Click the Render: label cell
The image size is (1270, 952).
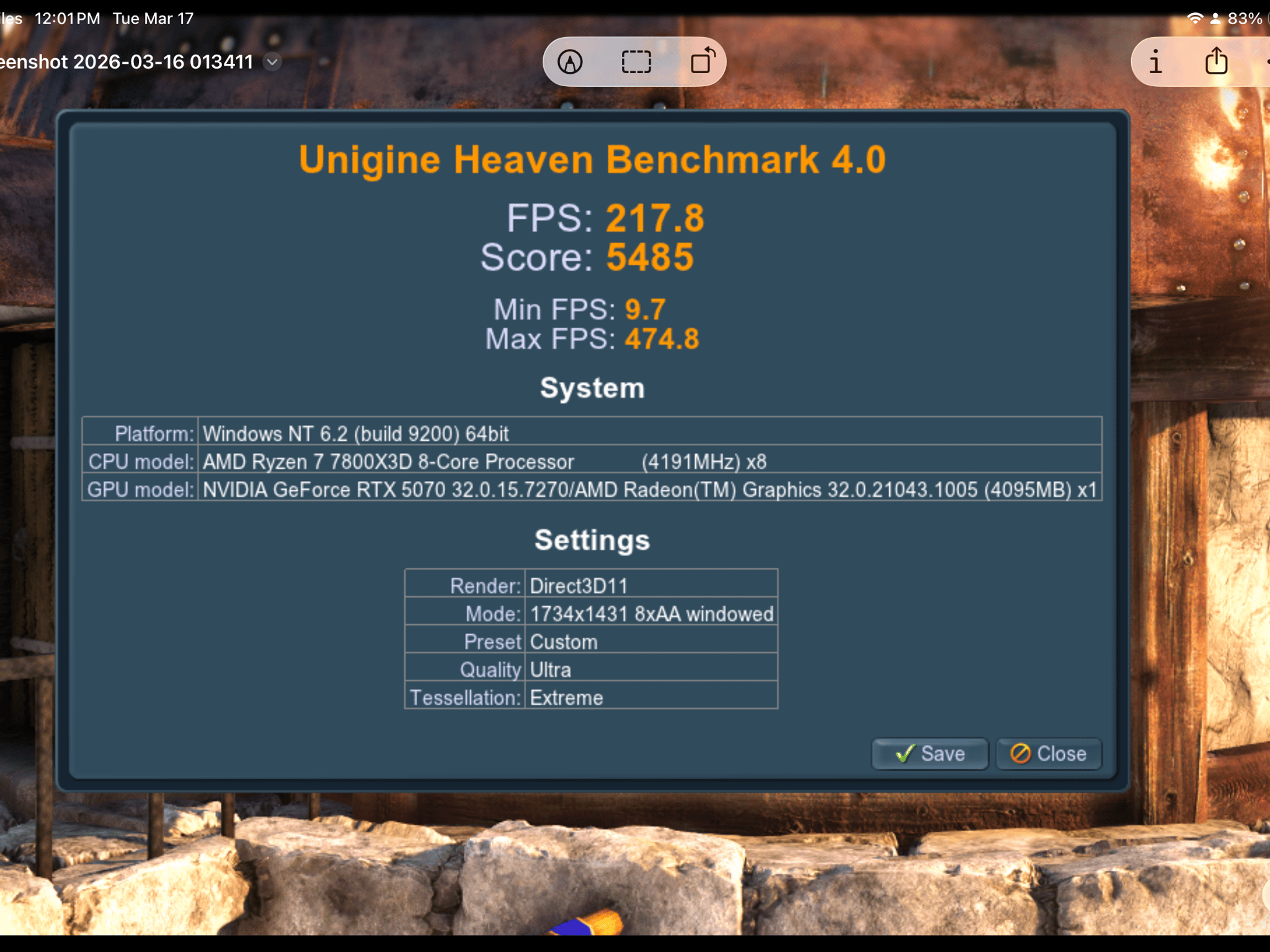click(x=465, y=584)
